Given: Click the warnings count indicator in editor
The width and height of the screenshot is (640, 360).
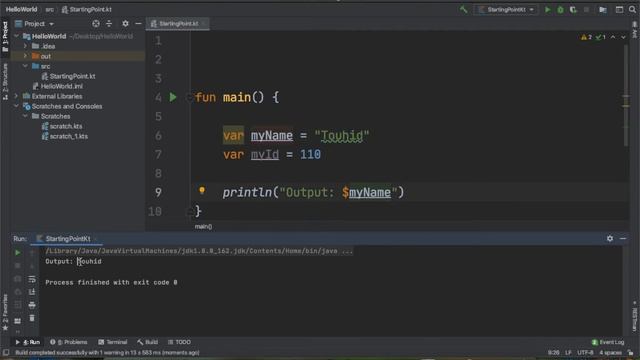Looking at the screenshot, I should coord(586,37).
